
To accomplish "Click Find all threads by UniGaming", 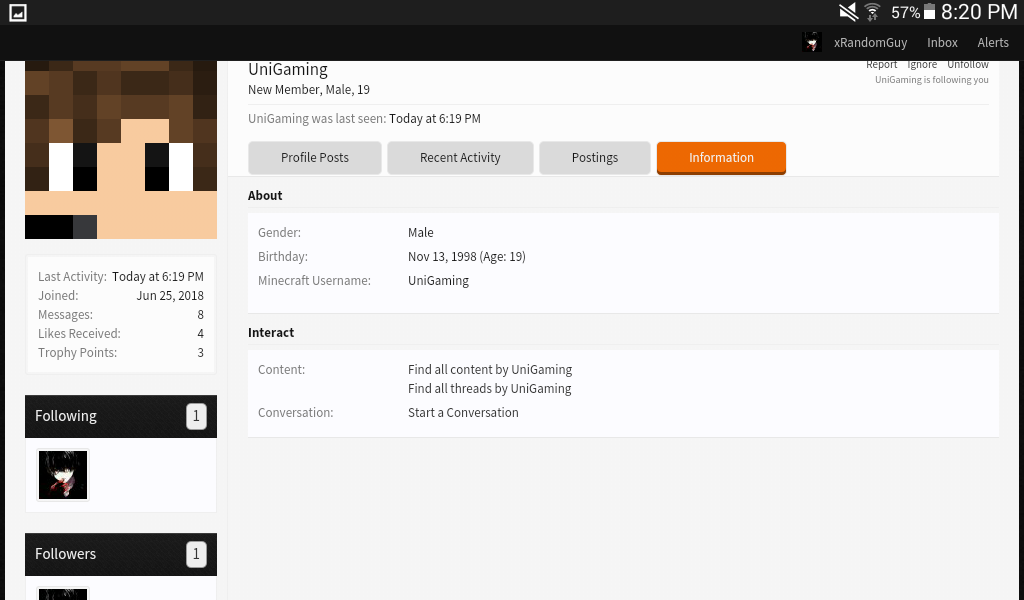I will click(x=490, y=388).
